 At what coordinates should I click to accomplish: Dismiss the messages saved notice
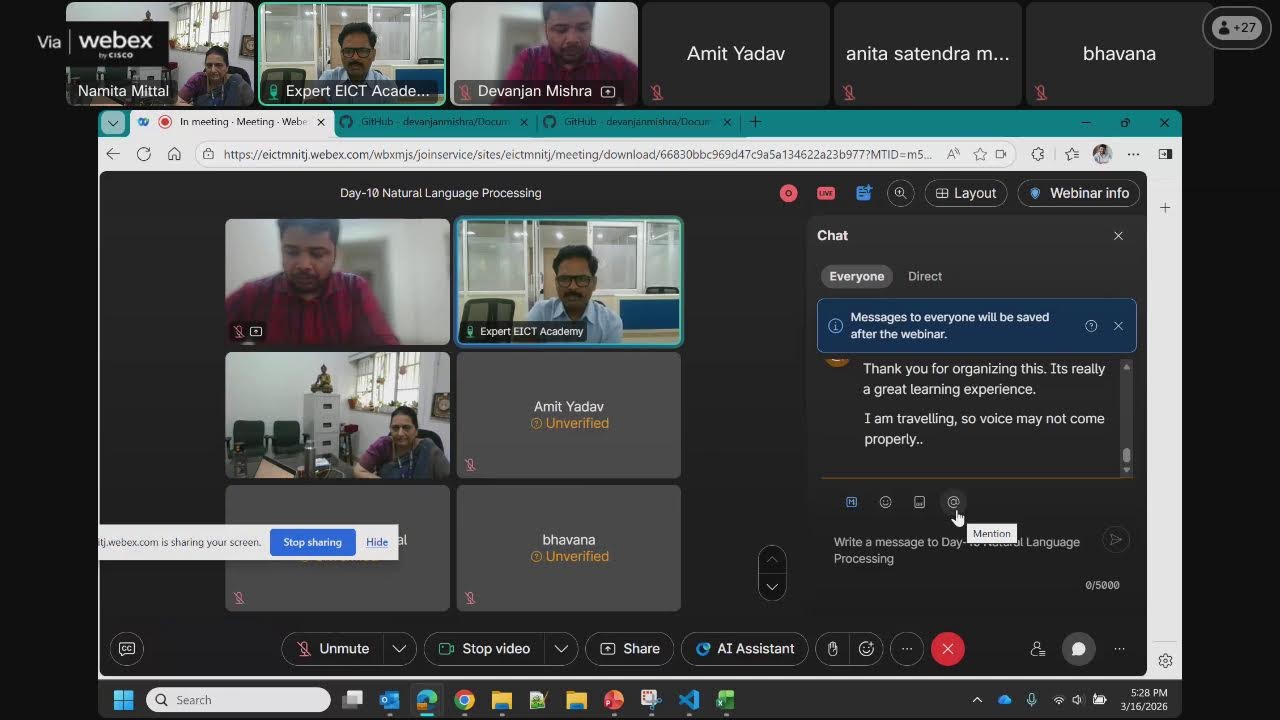1118,326
